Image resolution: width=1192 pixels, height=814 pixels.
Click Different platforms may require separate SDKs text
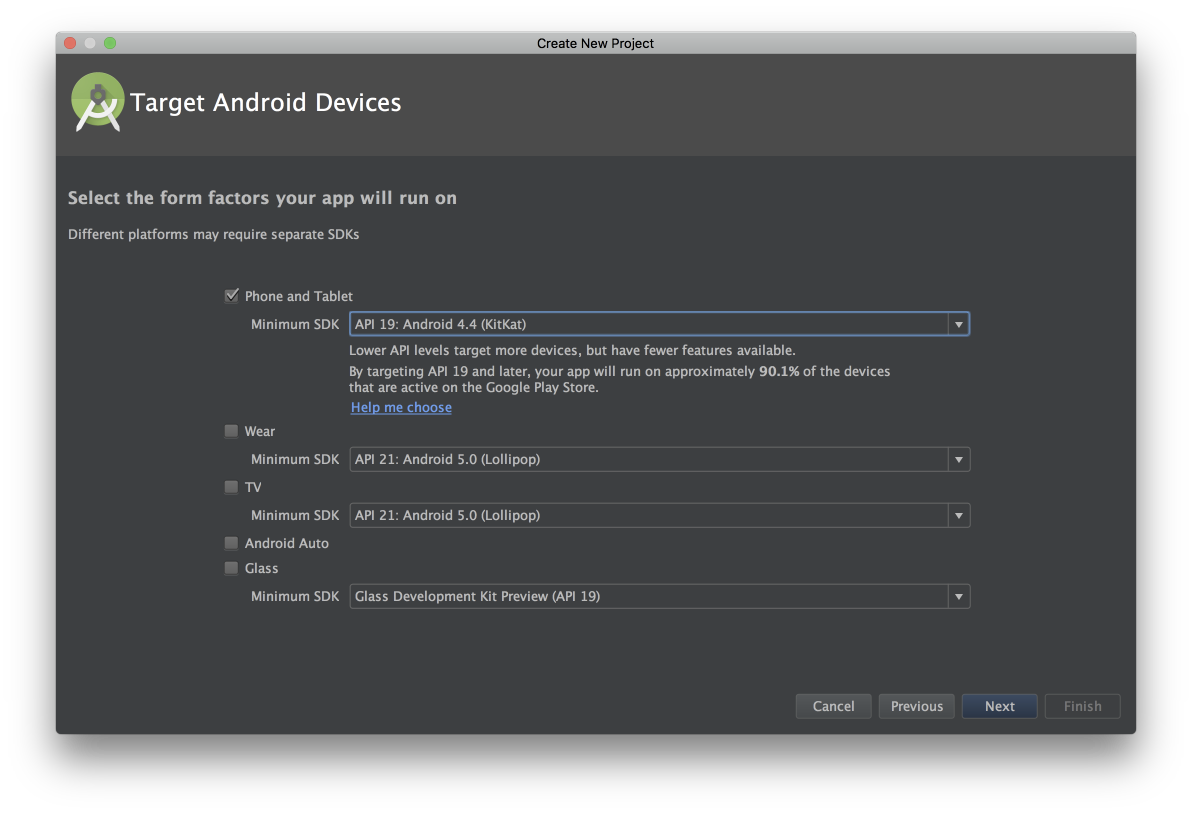tap(214, 234)
